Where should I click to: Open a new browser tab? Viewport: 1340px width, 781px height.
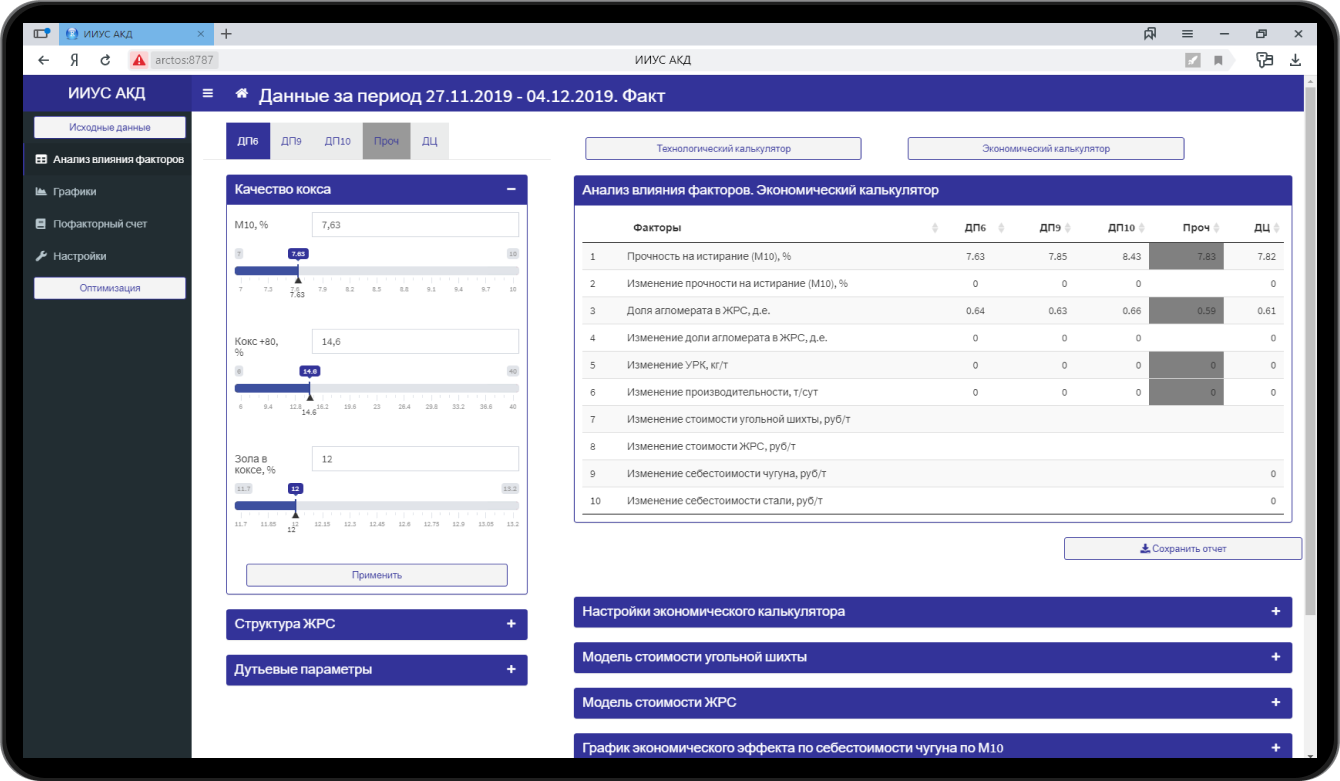pyautogui.click(x=226, y=33)
